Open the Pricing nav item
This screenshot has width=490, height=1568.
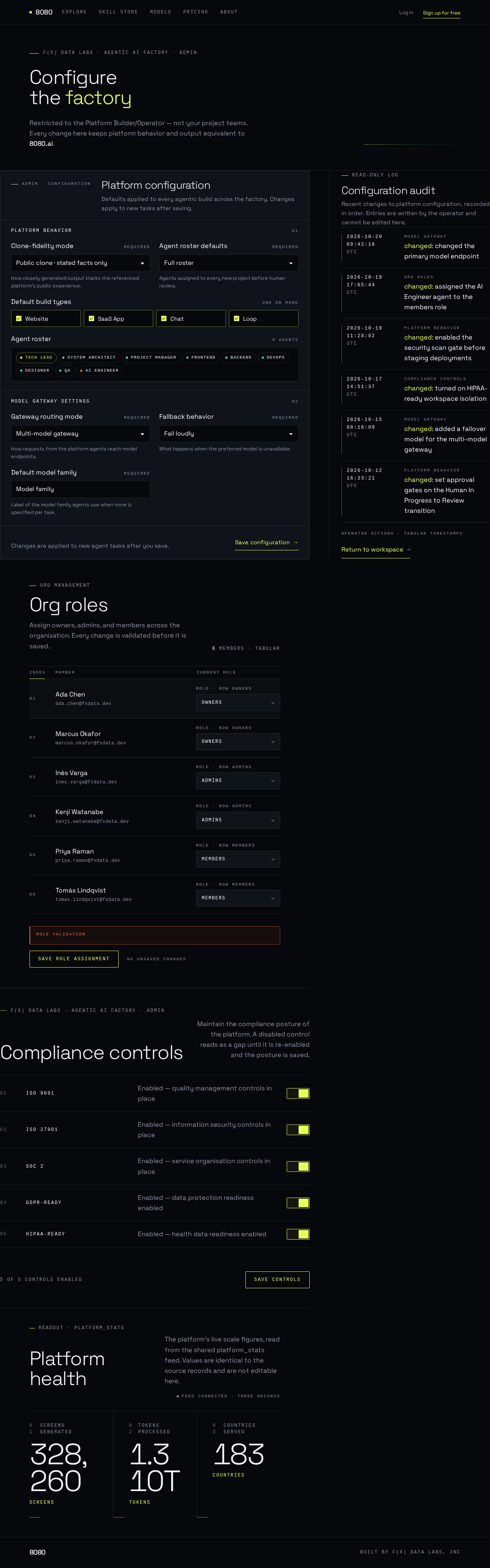tap(195, 12)
